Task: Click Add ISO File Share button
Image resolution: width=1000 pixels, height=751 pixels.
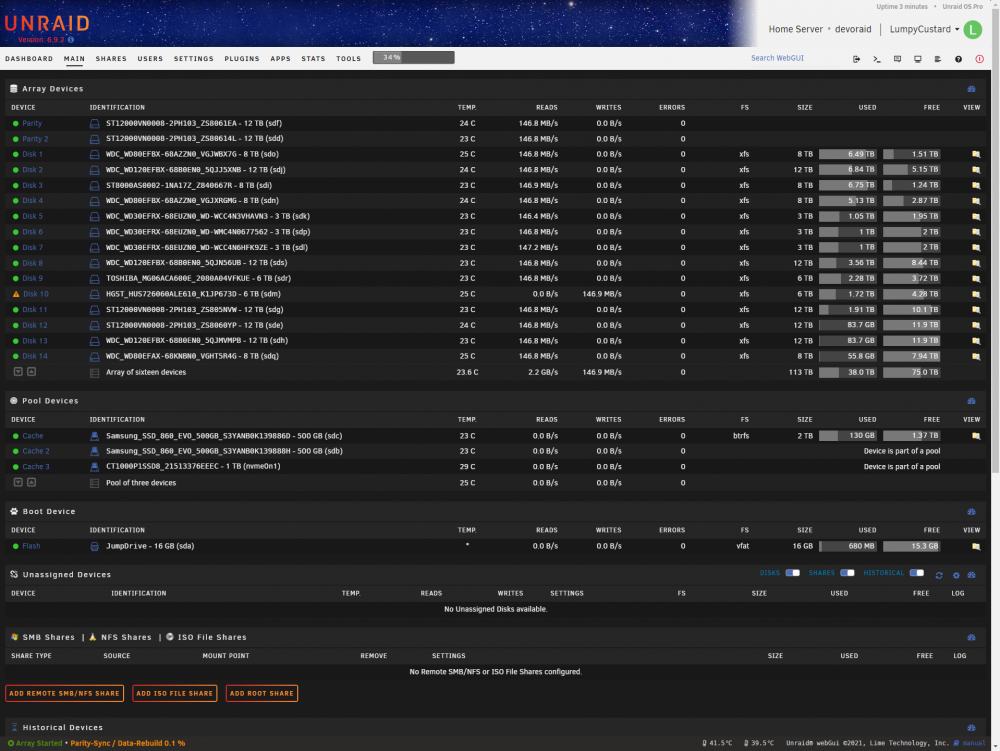Action: pyautogui.click(x=175, y=694)
